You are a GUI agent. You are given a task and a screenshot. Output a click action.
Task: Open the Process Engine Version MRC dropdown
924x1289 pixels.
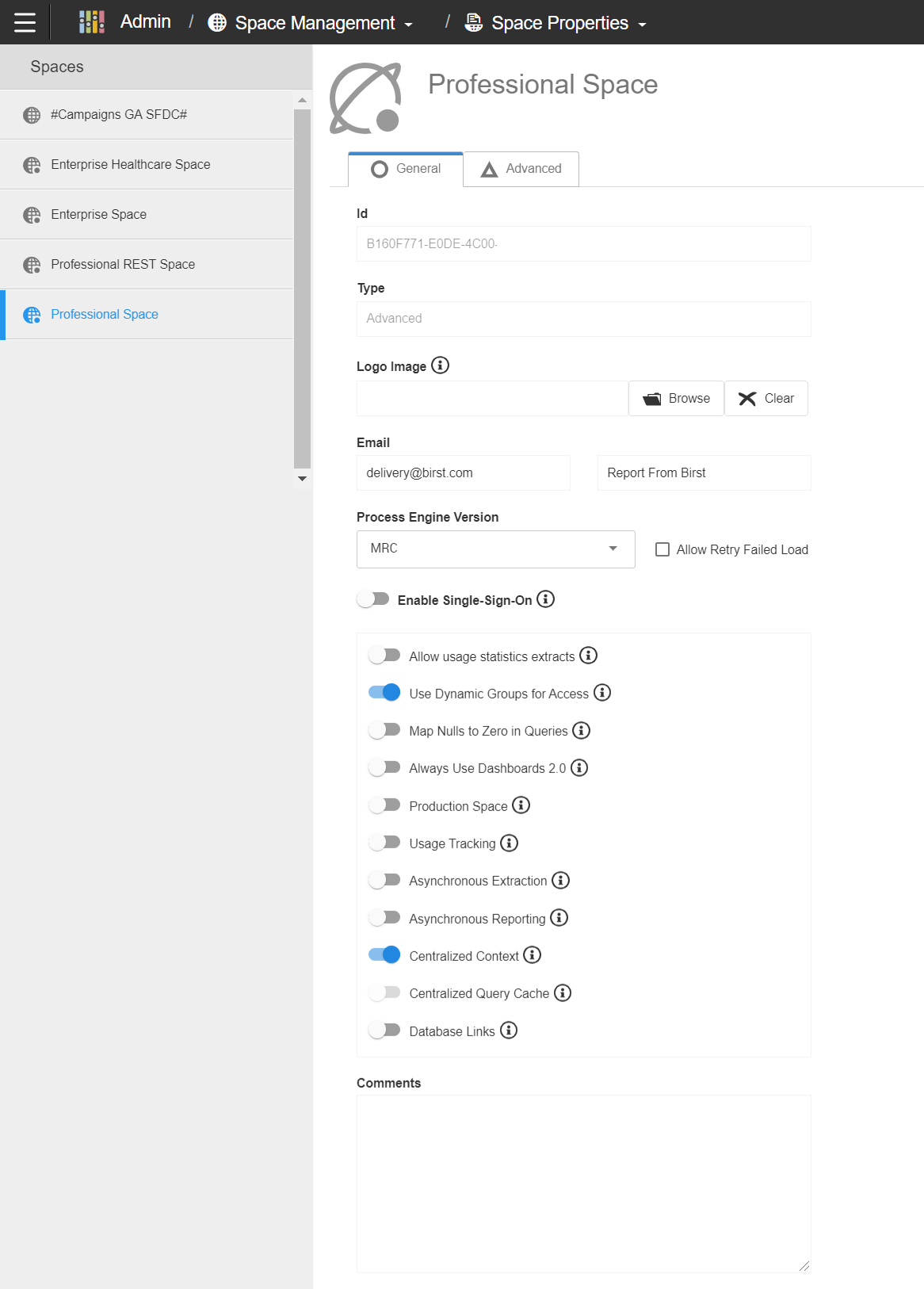pyautogui.click(x=496, y=549)
